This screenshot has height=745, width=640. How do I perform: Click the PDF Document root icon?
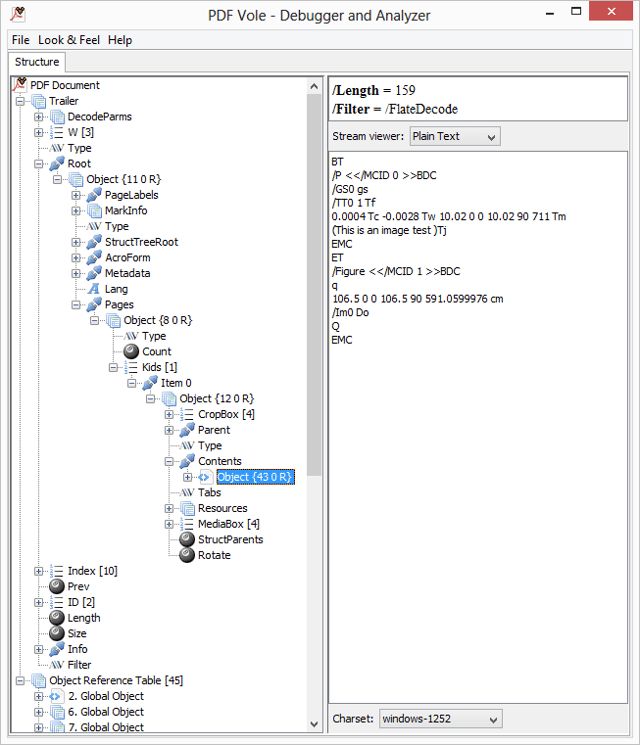click(x=19, y=85)
